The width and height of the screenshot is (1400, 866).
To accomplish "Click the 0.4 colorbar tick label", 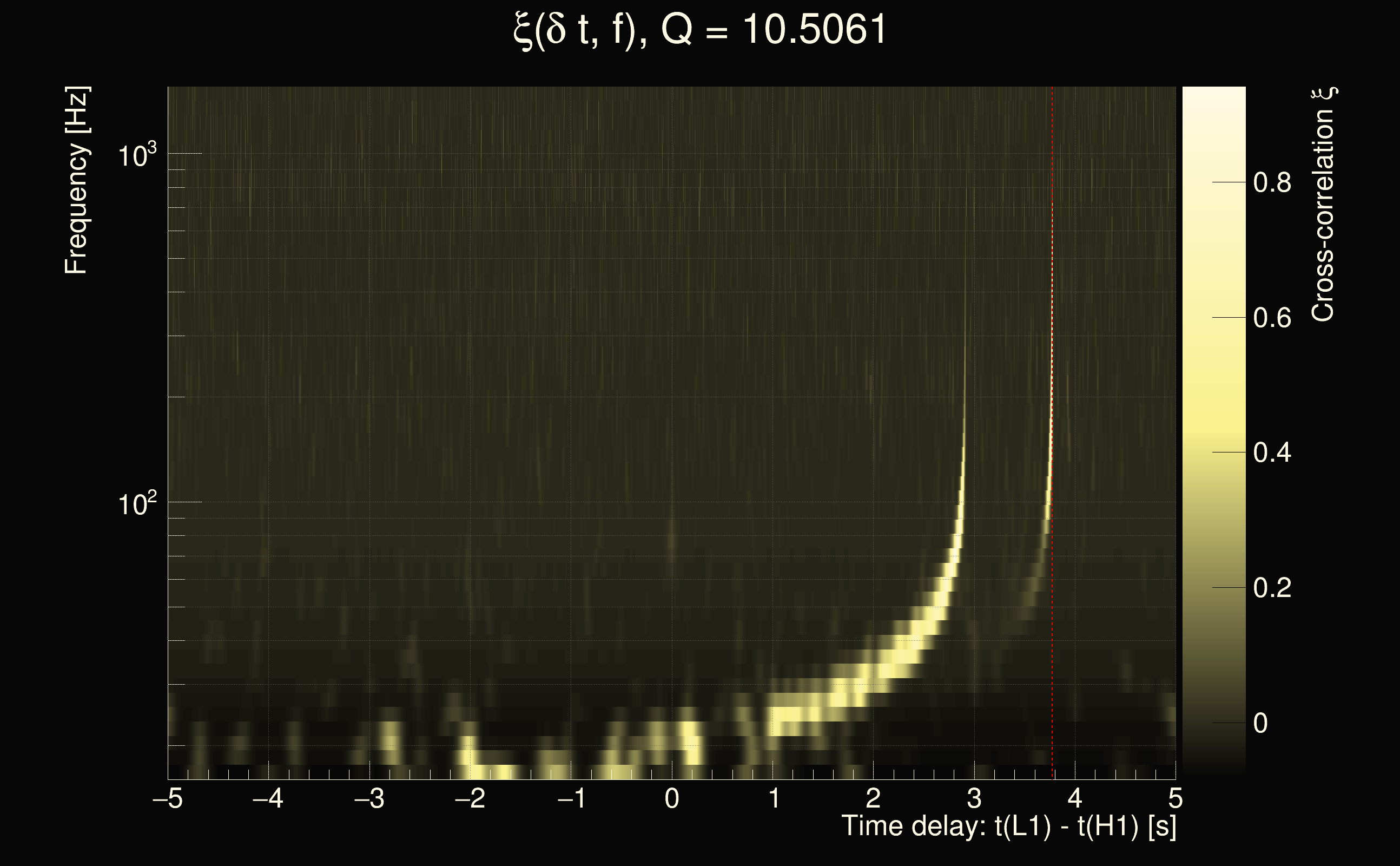I will tap(1272, 453).
